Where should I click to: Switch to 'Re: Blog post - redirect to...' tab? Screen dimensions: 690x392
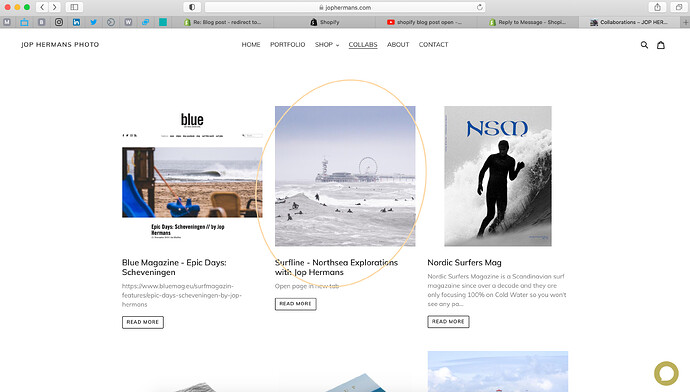(223, 22)
